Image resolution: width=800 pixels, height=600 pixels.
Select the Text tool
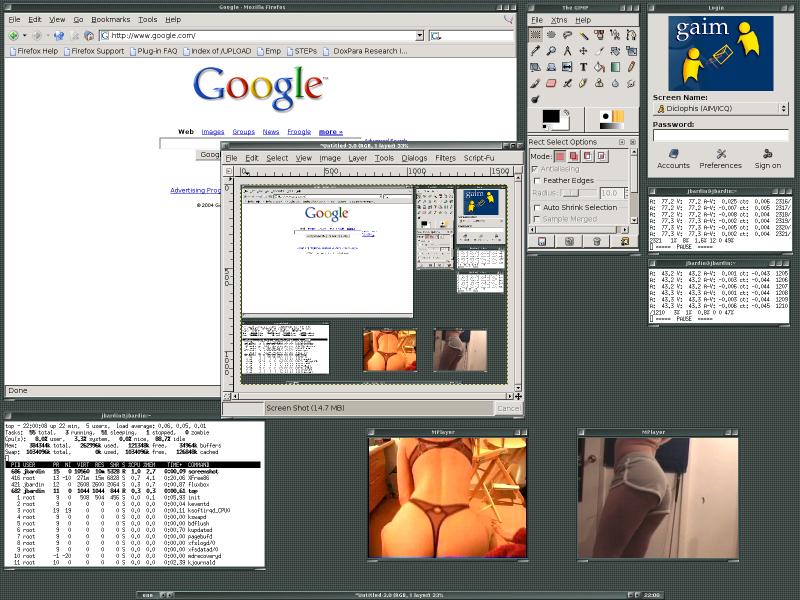[x=583, y=67]
